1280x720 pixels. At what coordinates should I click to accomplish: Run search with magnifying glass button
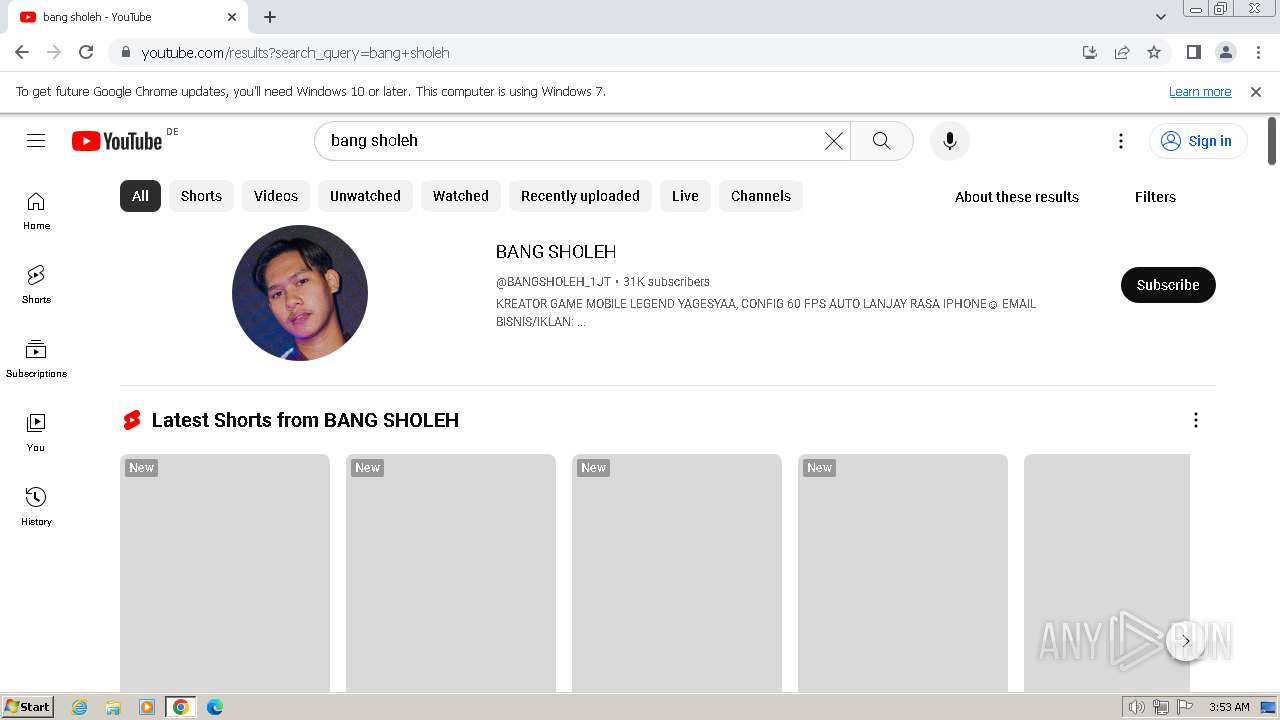(881, 141)
